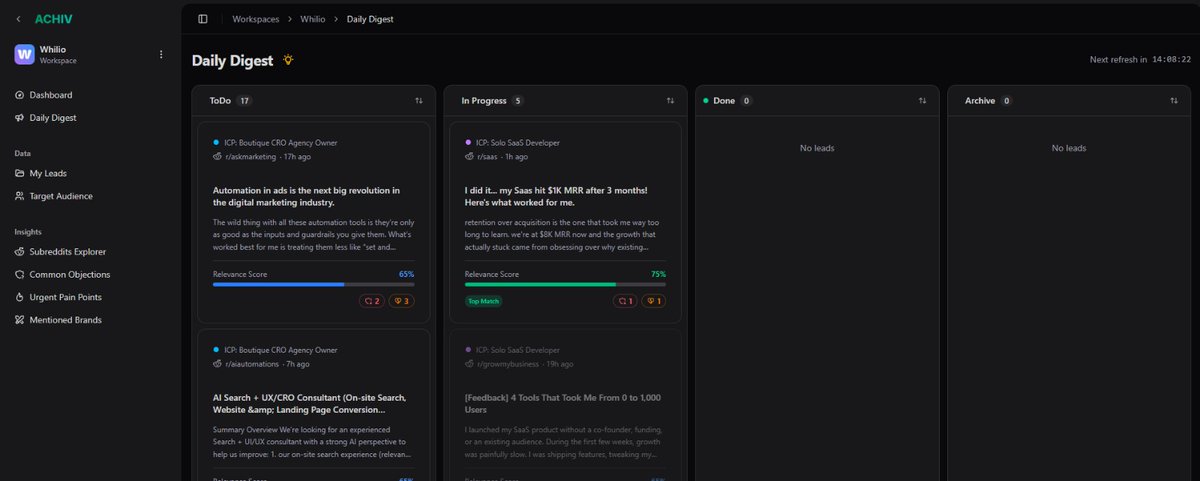Click the red 1 objections badge on SaaS card
This screenshot has height=481, width=1200.
click(624, 301)
